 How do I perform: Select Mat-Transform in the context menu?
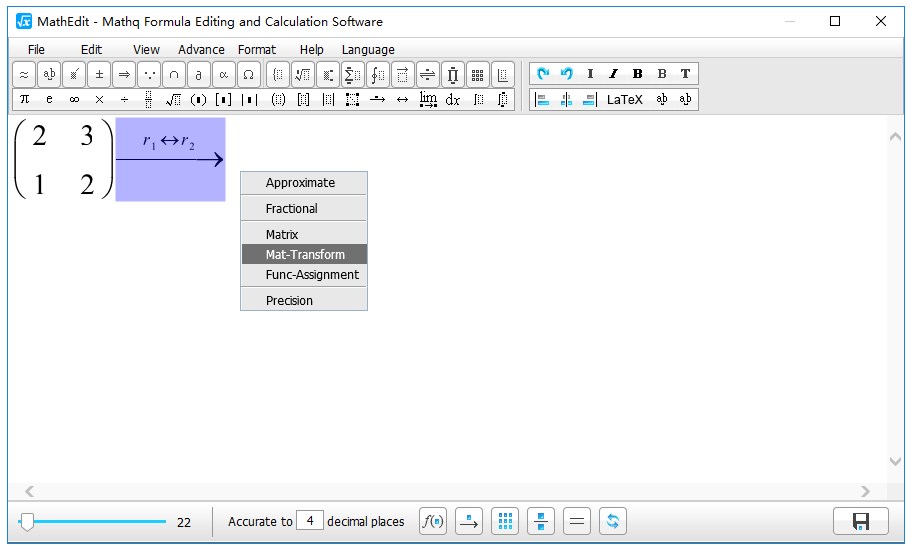coord(304,254)
